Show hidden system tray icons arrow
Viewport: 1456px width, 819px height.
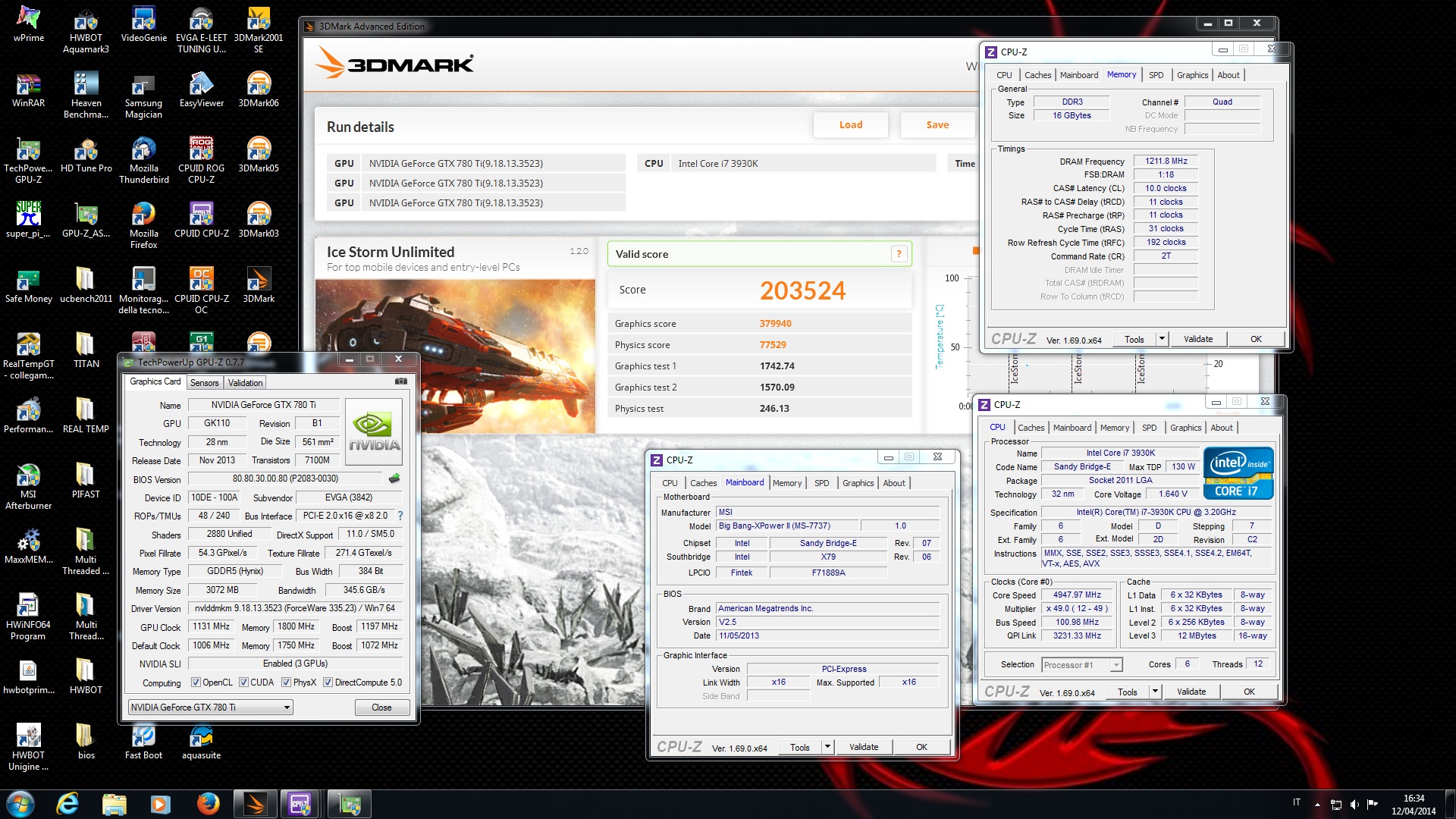[1317, 804]
